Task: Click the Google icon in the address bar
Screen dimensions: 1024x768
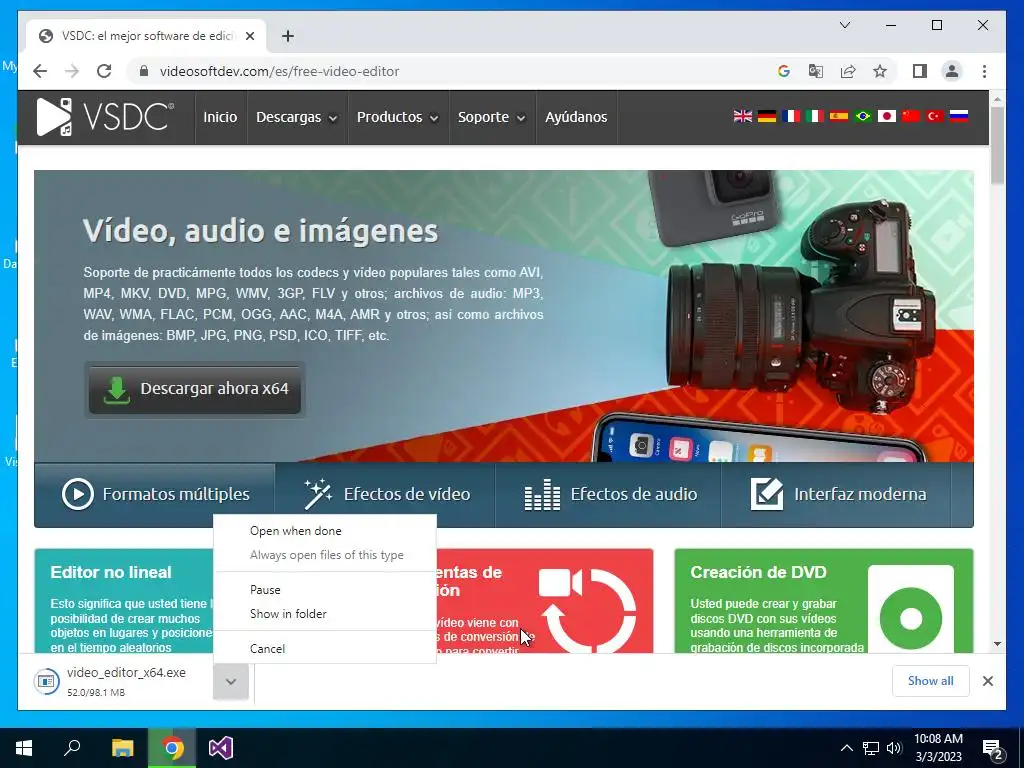Action: point(784,71)
